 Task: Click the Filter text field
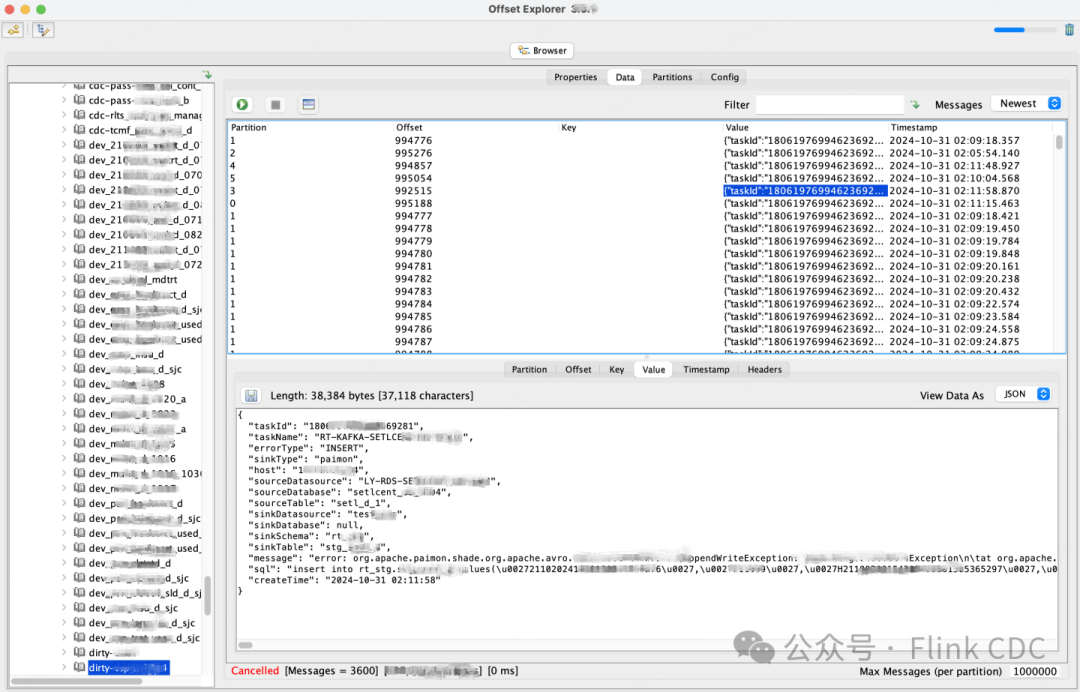pos(829,105)
